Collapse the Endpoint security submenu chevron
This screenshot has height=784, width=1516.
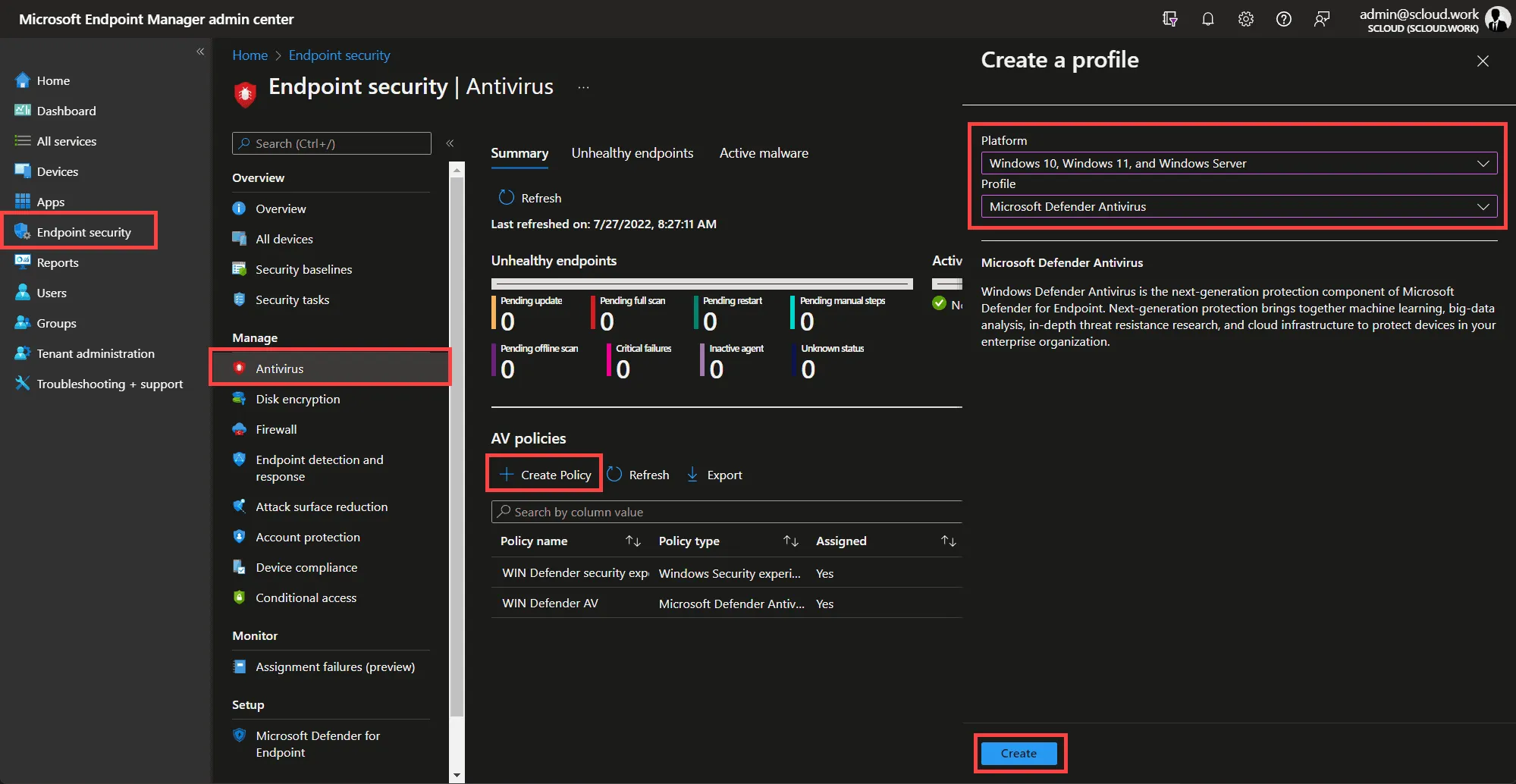450,143
